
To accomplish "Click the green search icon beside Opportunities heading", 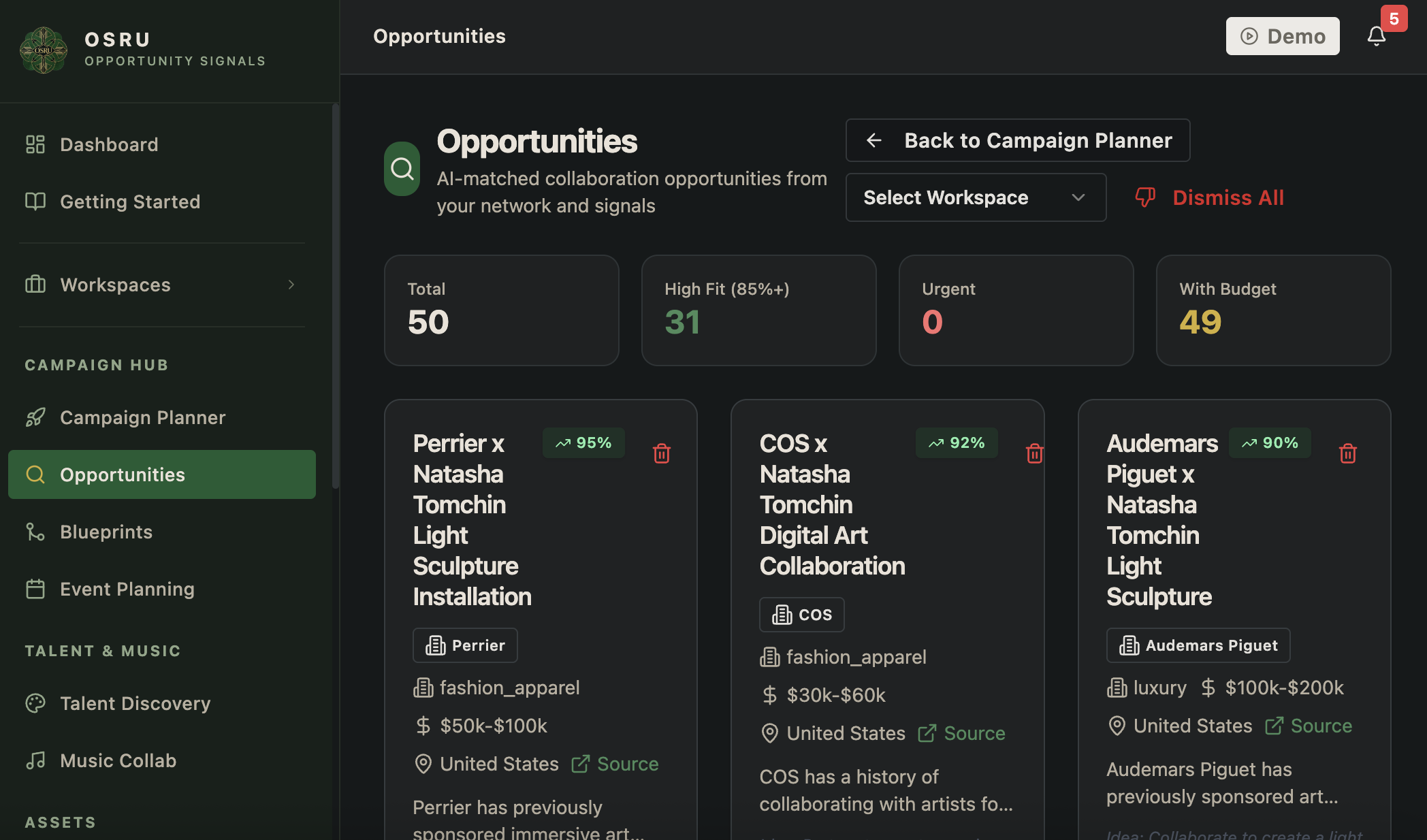I will point(402,169).
